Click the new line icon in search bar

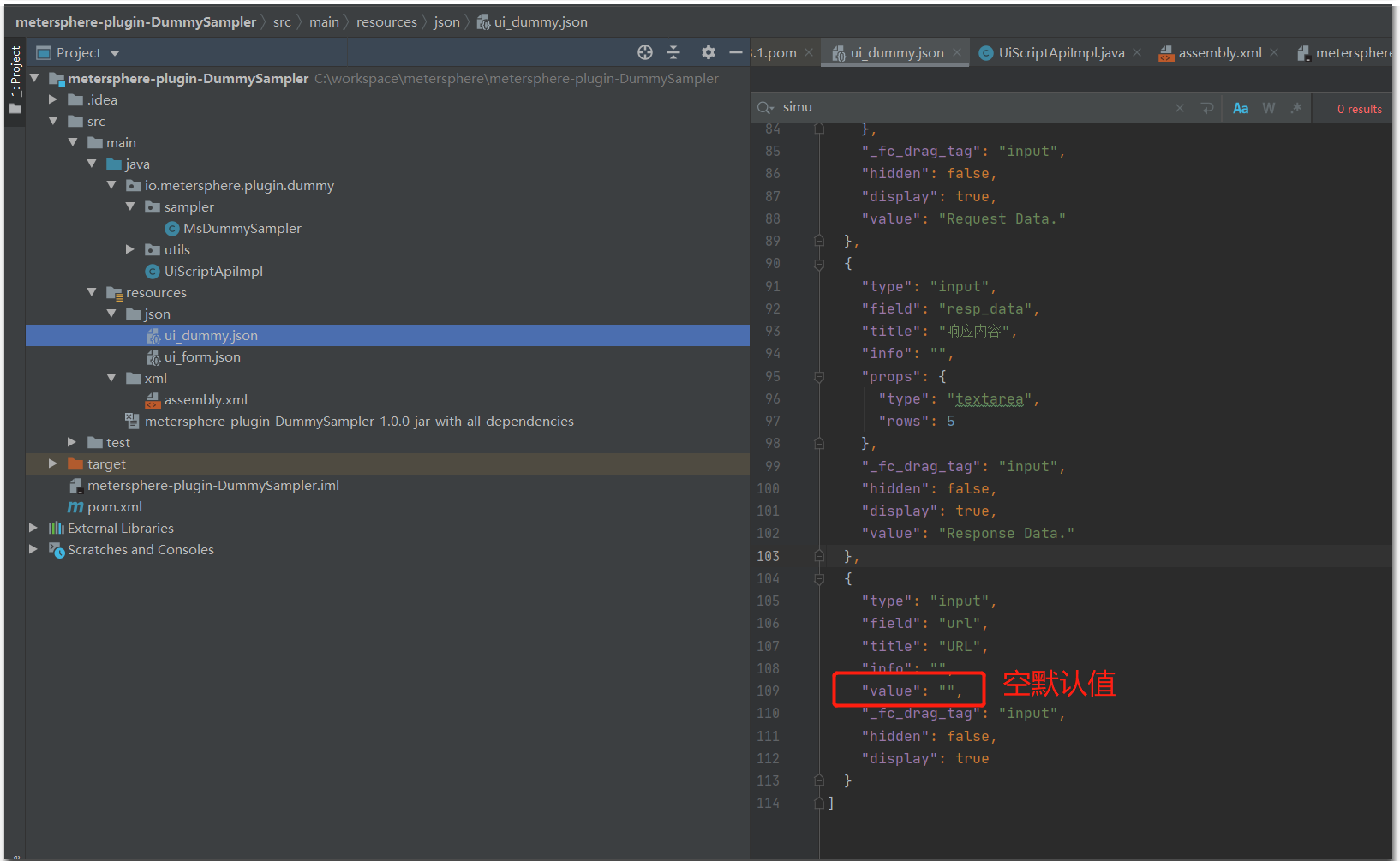pyautogui.click(x=1207, y=108)
